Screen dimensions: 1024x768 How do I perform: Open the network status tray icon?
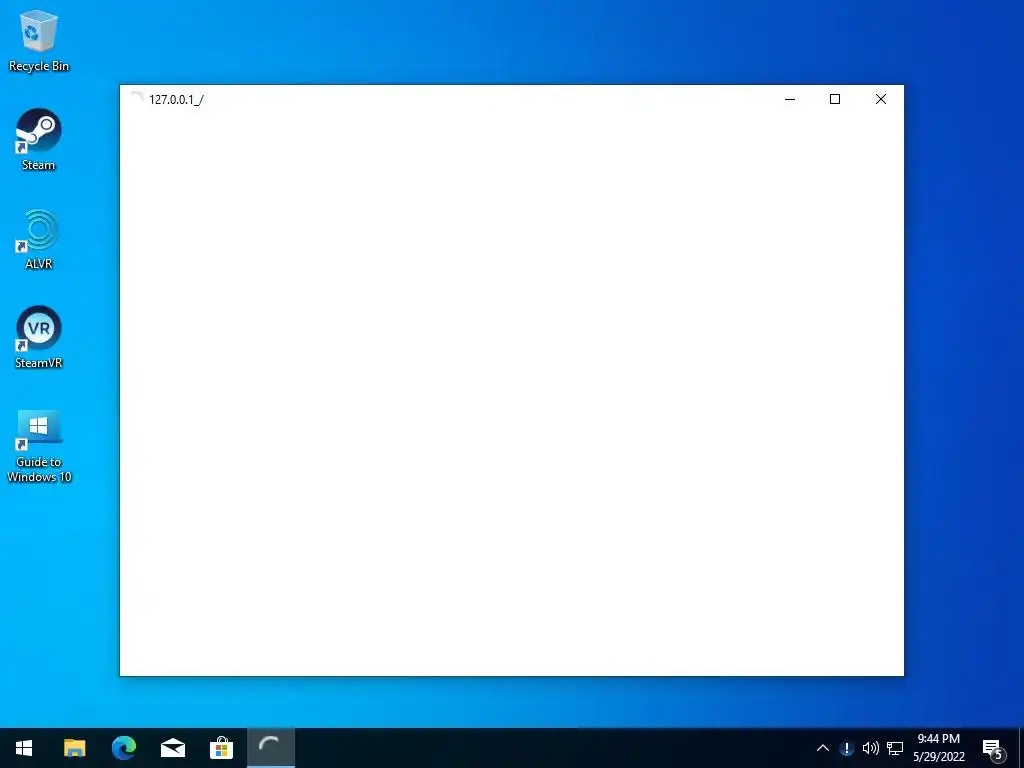coord(895,748)
